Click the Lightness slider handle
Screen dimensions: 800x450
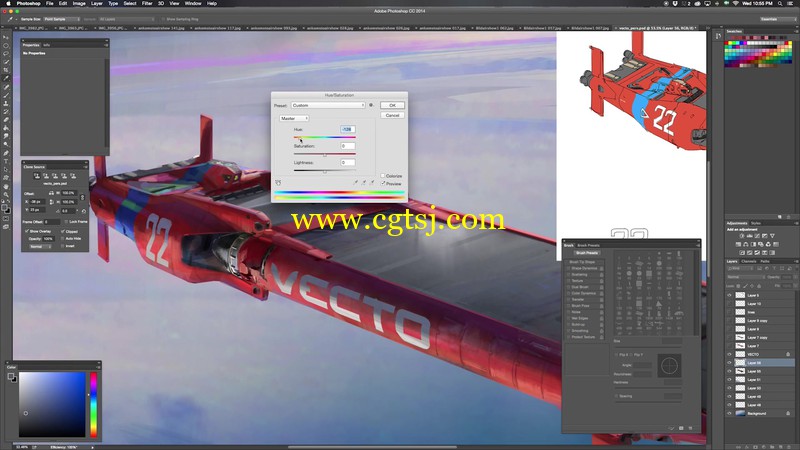tap(324, 171)
